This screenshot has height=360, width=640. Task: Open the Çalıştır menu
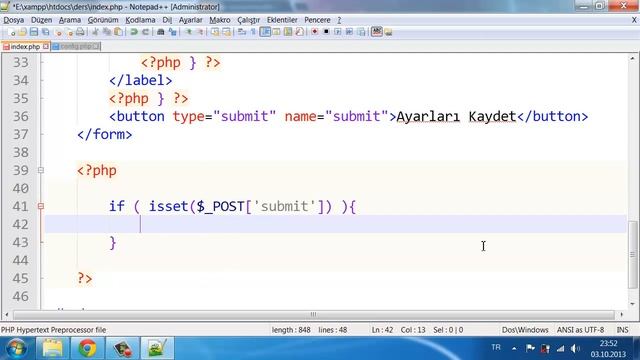[249, 20]
